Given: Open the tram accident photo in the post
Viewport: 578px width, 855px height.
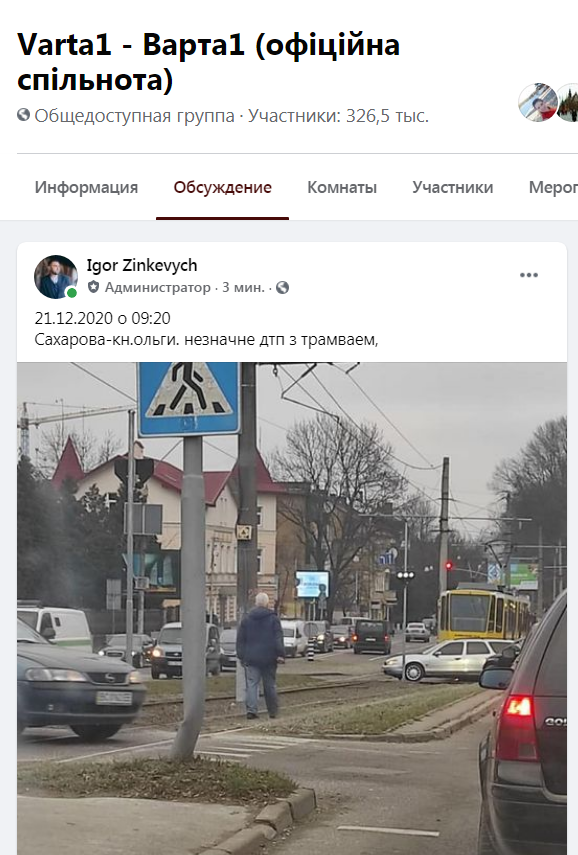Looking at the screenshot, I should [292, 608].
